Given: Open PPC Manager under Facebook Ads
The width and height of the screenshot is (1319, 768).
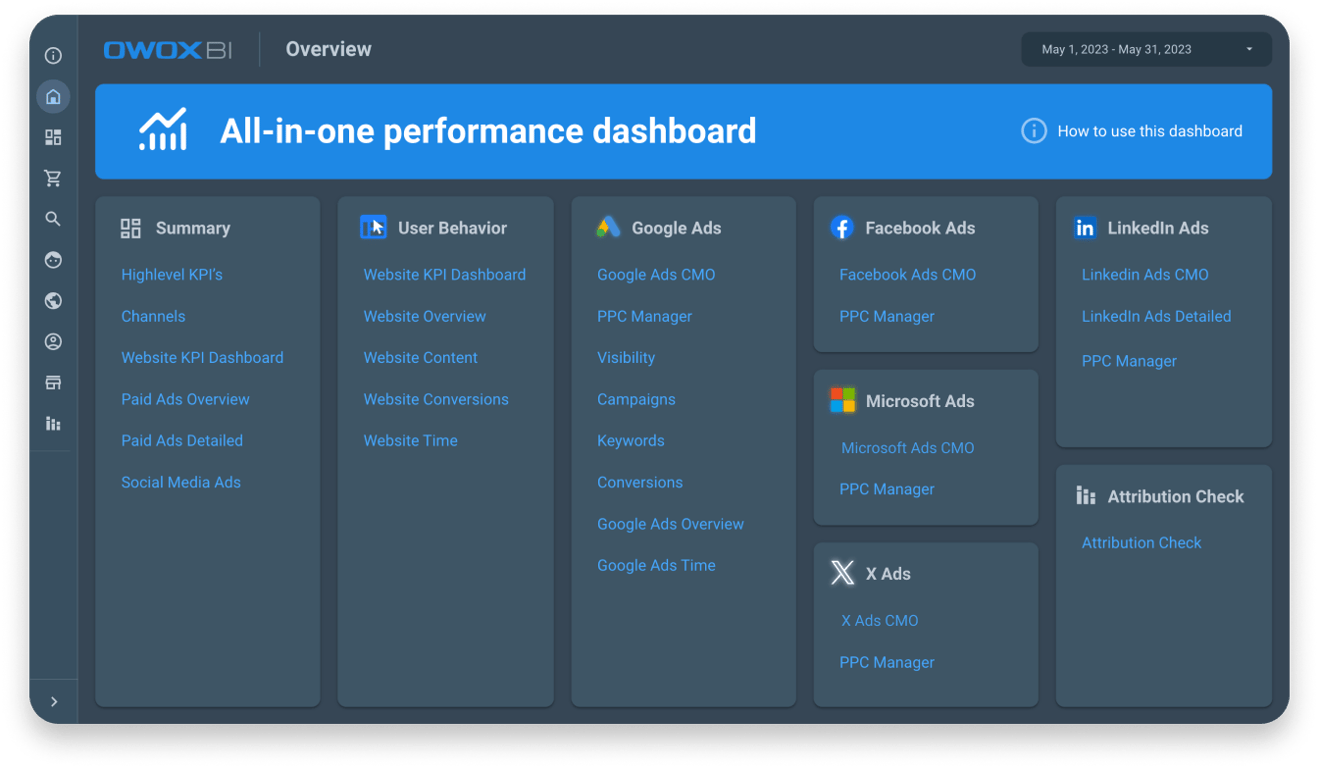Looking at the screenshot, I should coord(887,316).
